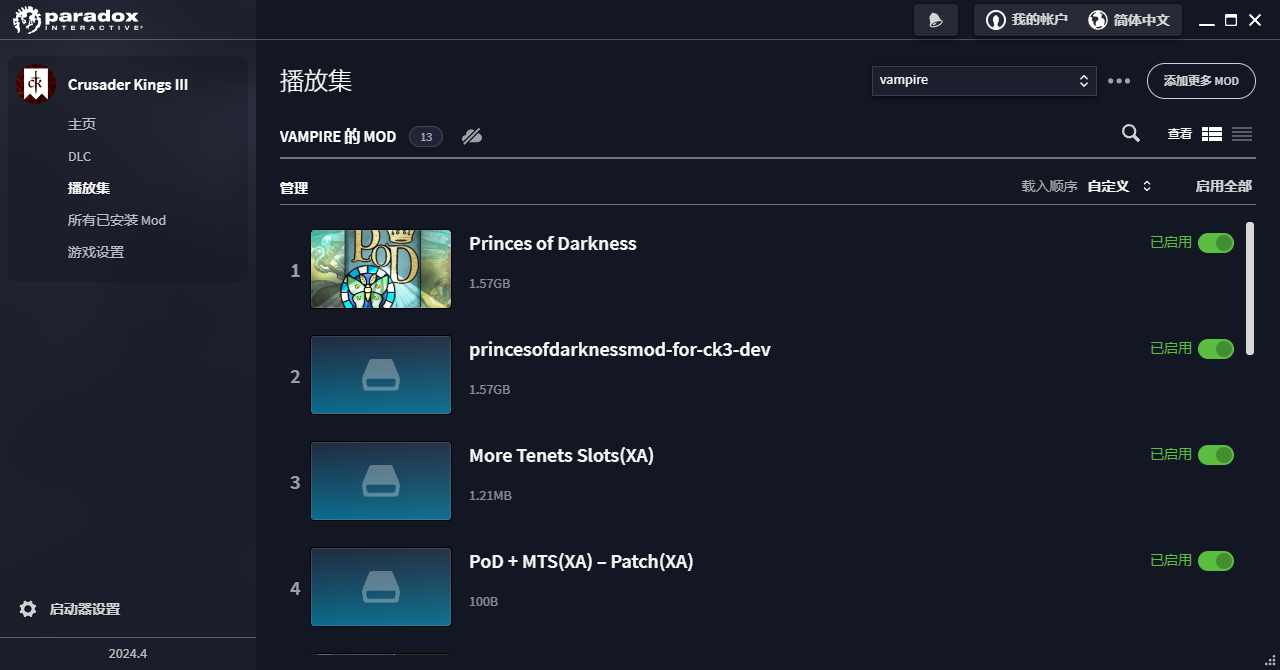This screenshot has height=670, width=1280.
Task: Click the 100B size text
Action: [484, 602]
